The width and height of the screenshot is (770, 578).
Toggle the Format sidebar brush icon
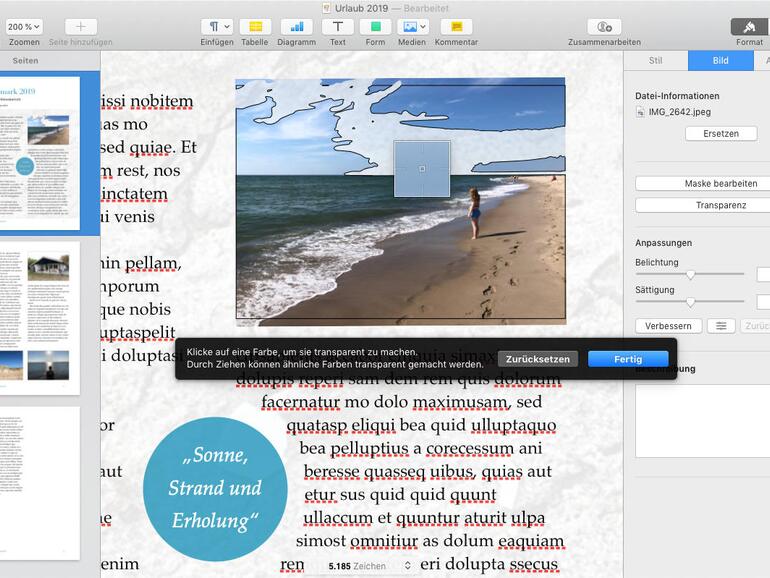click(x=749, y=27)
